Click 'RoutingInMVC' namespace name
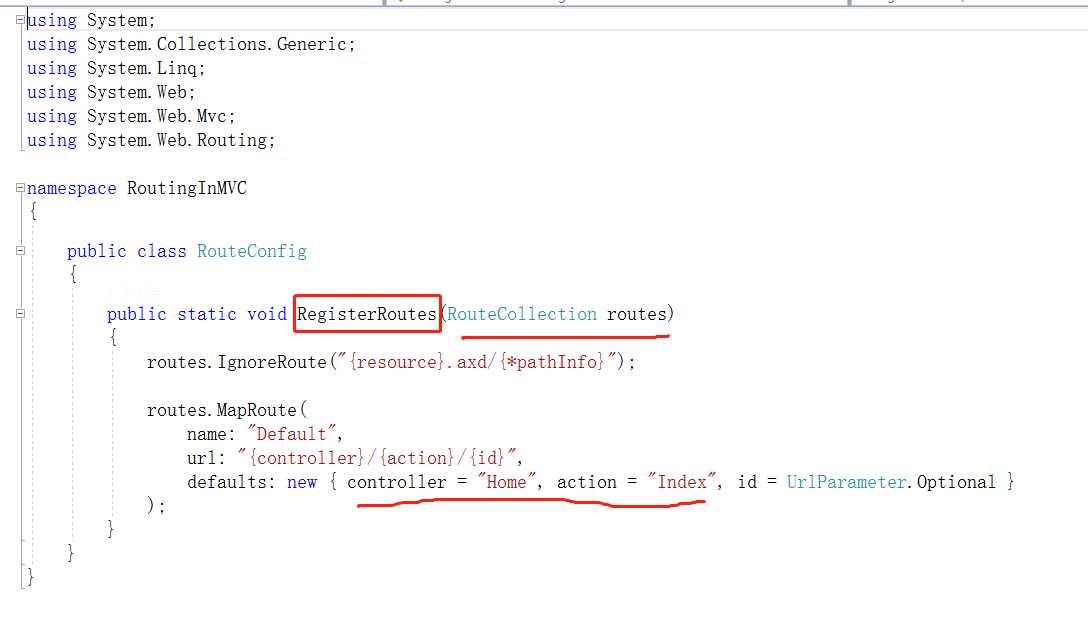The height and width of the screenshot is (625, 1088). 187,188
